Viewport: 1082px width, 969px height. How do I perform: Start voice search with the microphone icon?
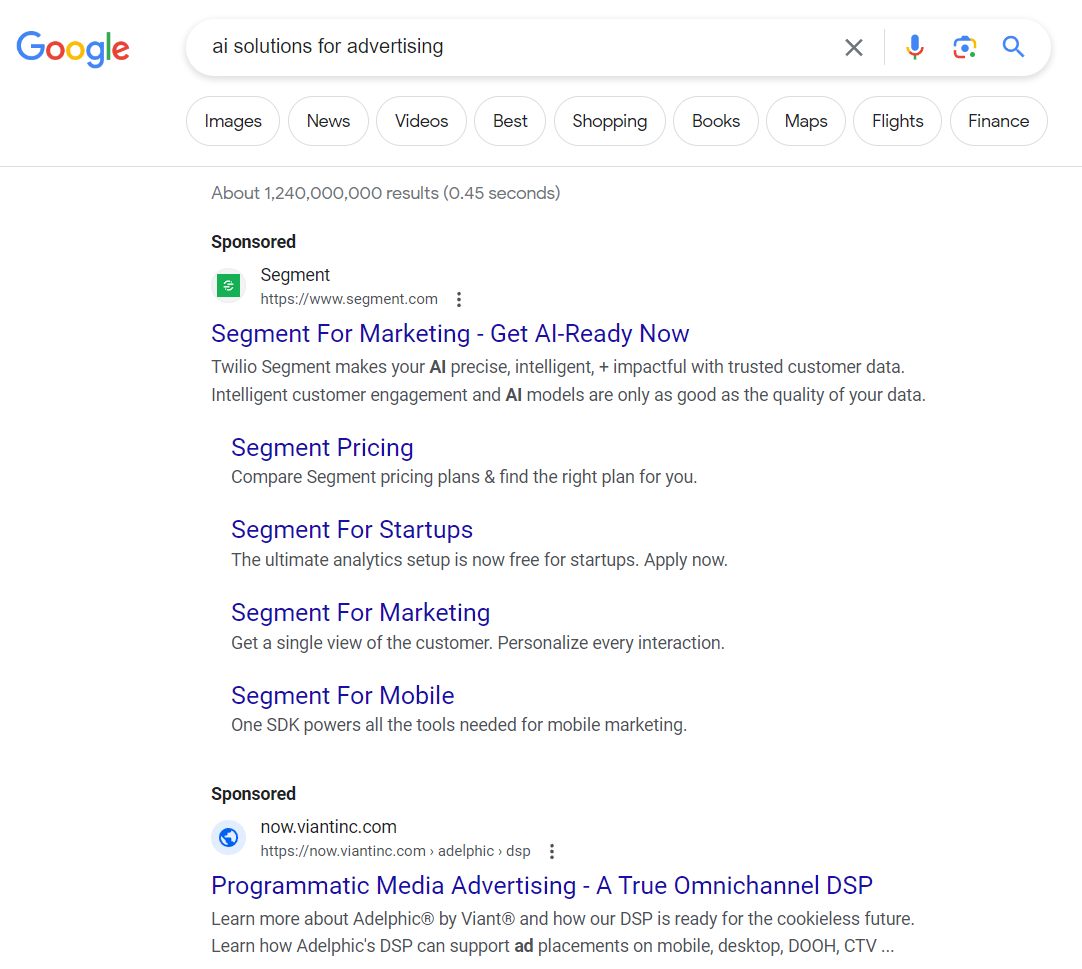tap(914, 47)
